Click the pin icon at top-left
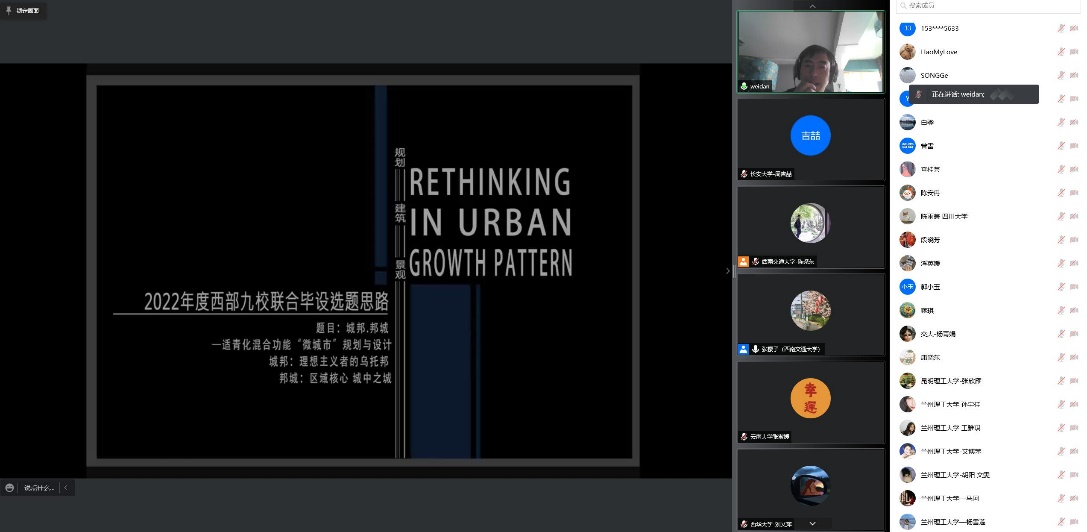The image size is (1087, 532). click(9, 10)
